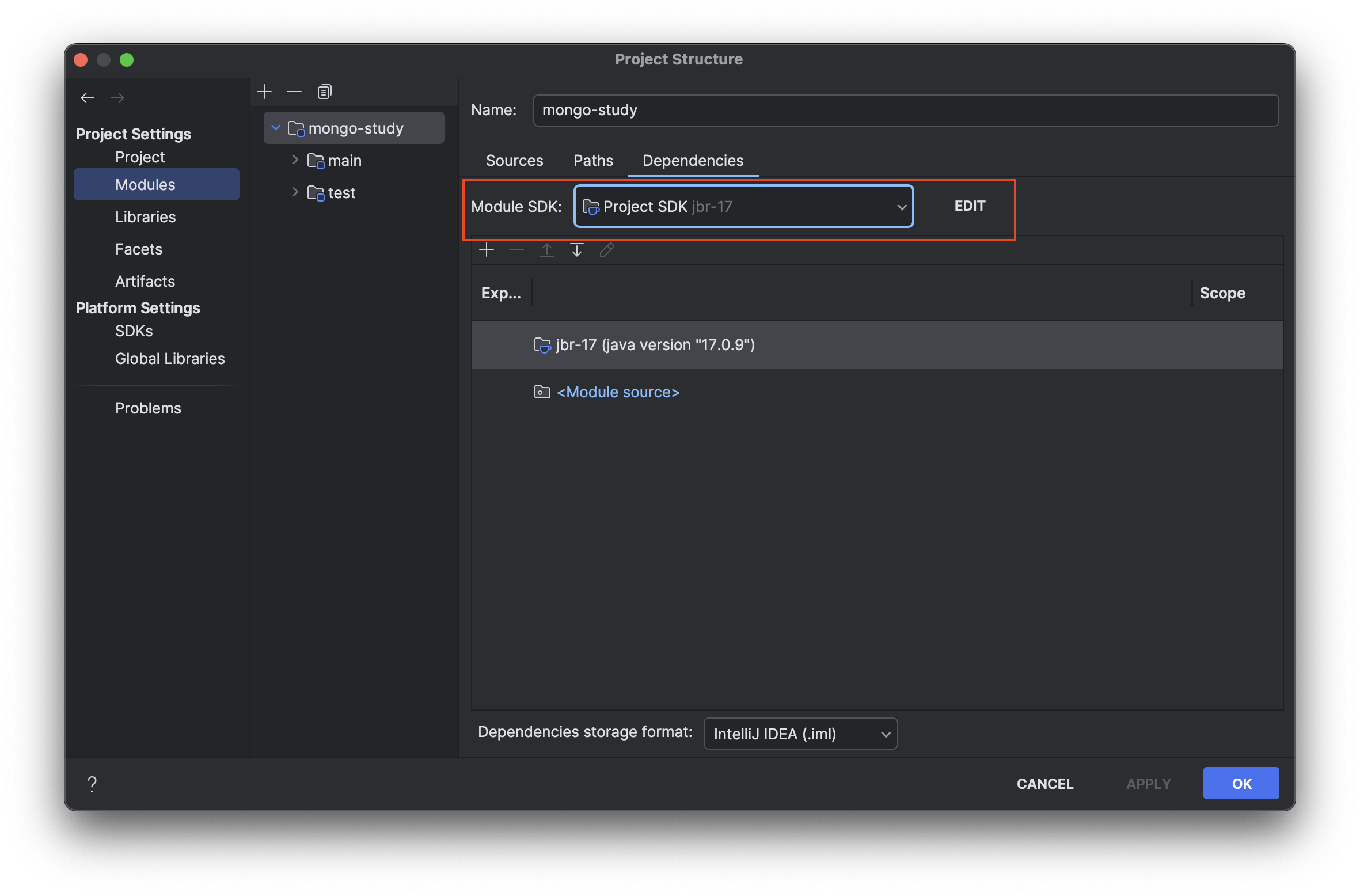Click the module Name input field
1360x896 pixels.
tap(905, 110)
